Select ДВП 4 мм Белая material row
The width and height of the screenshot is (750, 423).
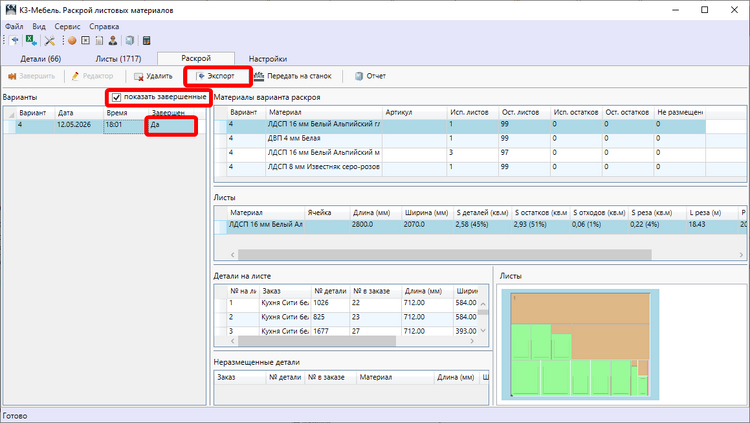click(x=460, y=139)
